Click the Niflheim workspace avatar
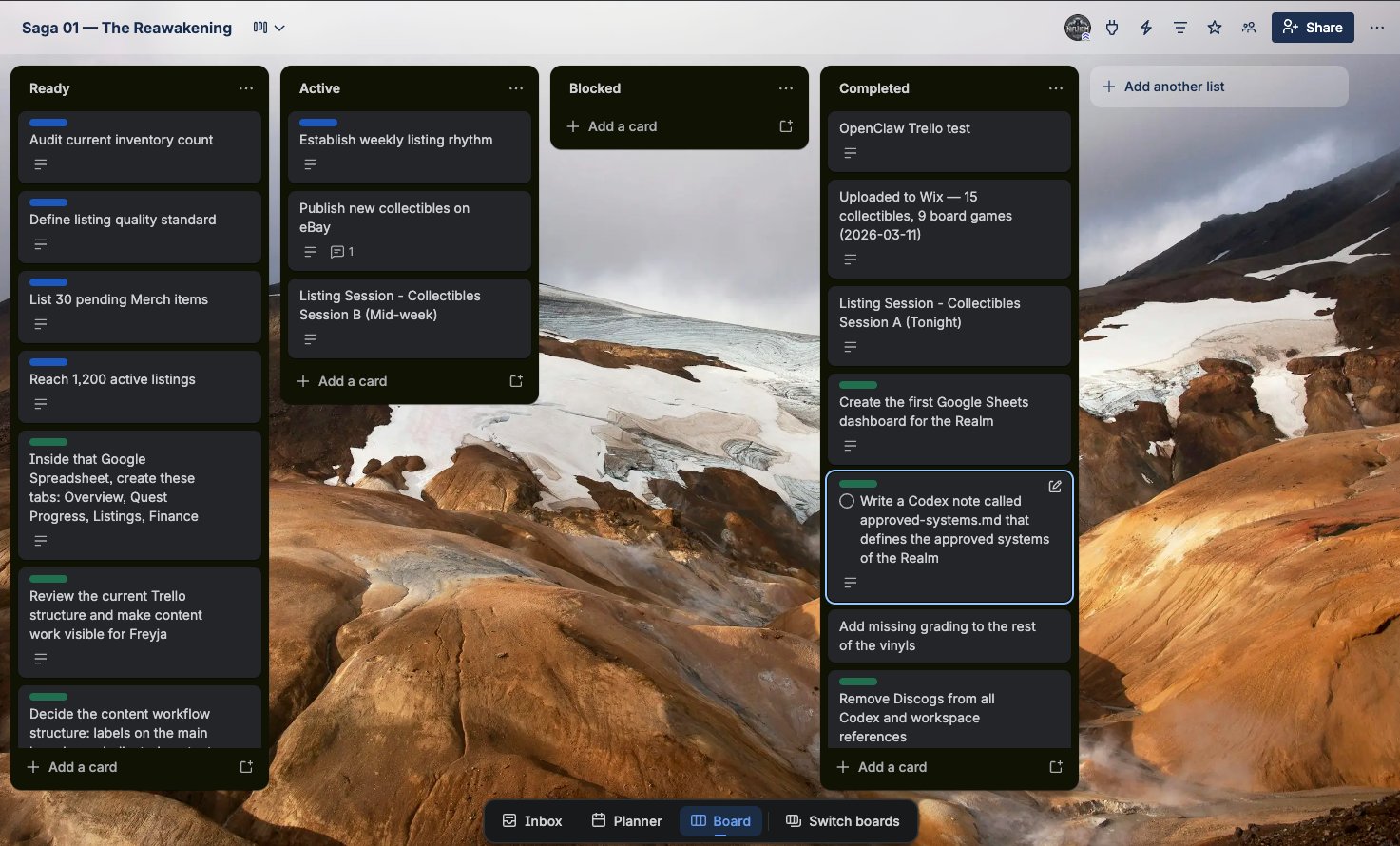1400x846 pixels. pyautogui.click(x=1077, y=28)
